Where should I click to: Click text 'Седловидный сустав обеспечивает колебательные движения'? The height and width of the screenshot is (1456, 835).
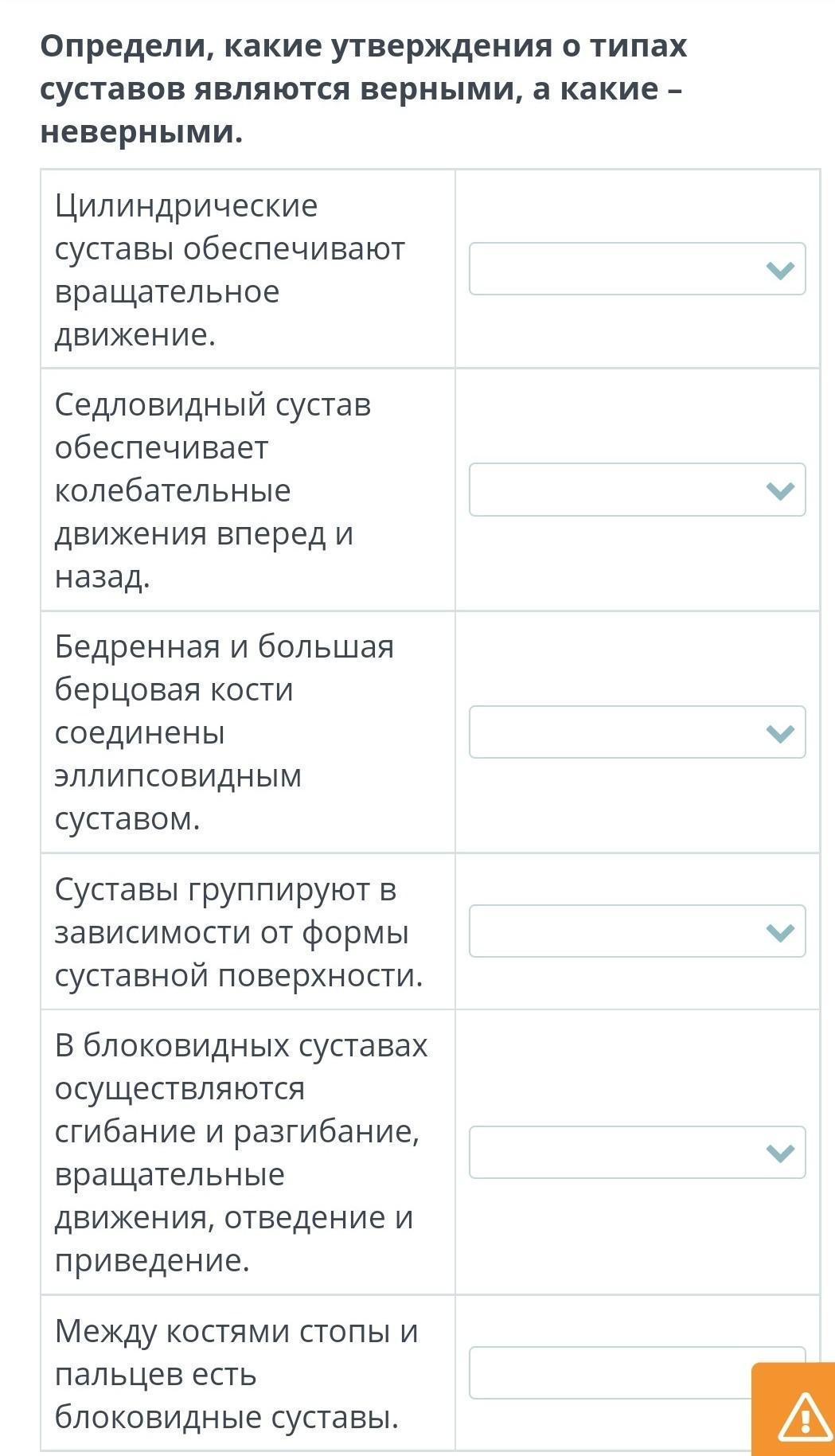pos(213,469)
